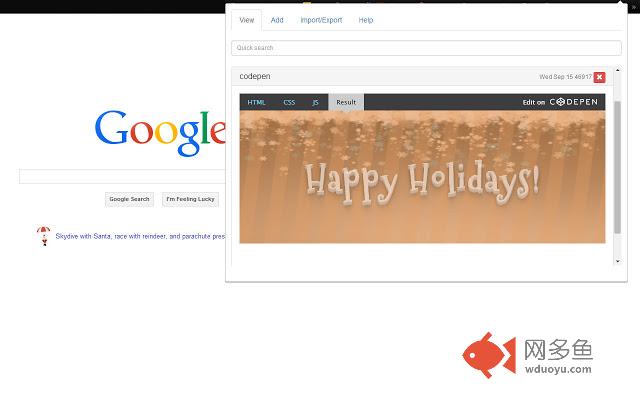640x400 pixels.
Task: Click the popup's vertical scrollbar thumb
Action: click(618, 167)
